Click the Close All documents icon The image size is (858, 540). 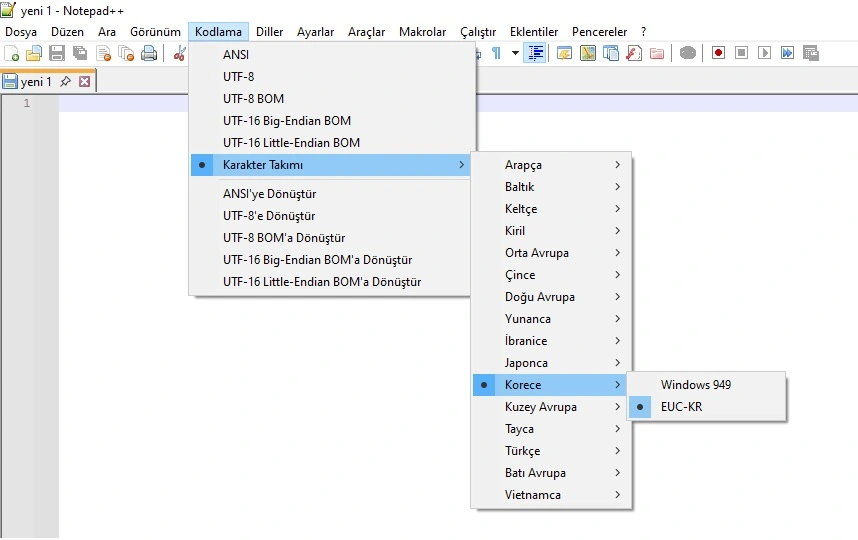click(126, 53)
